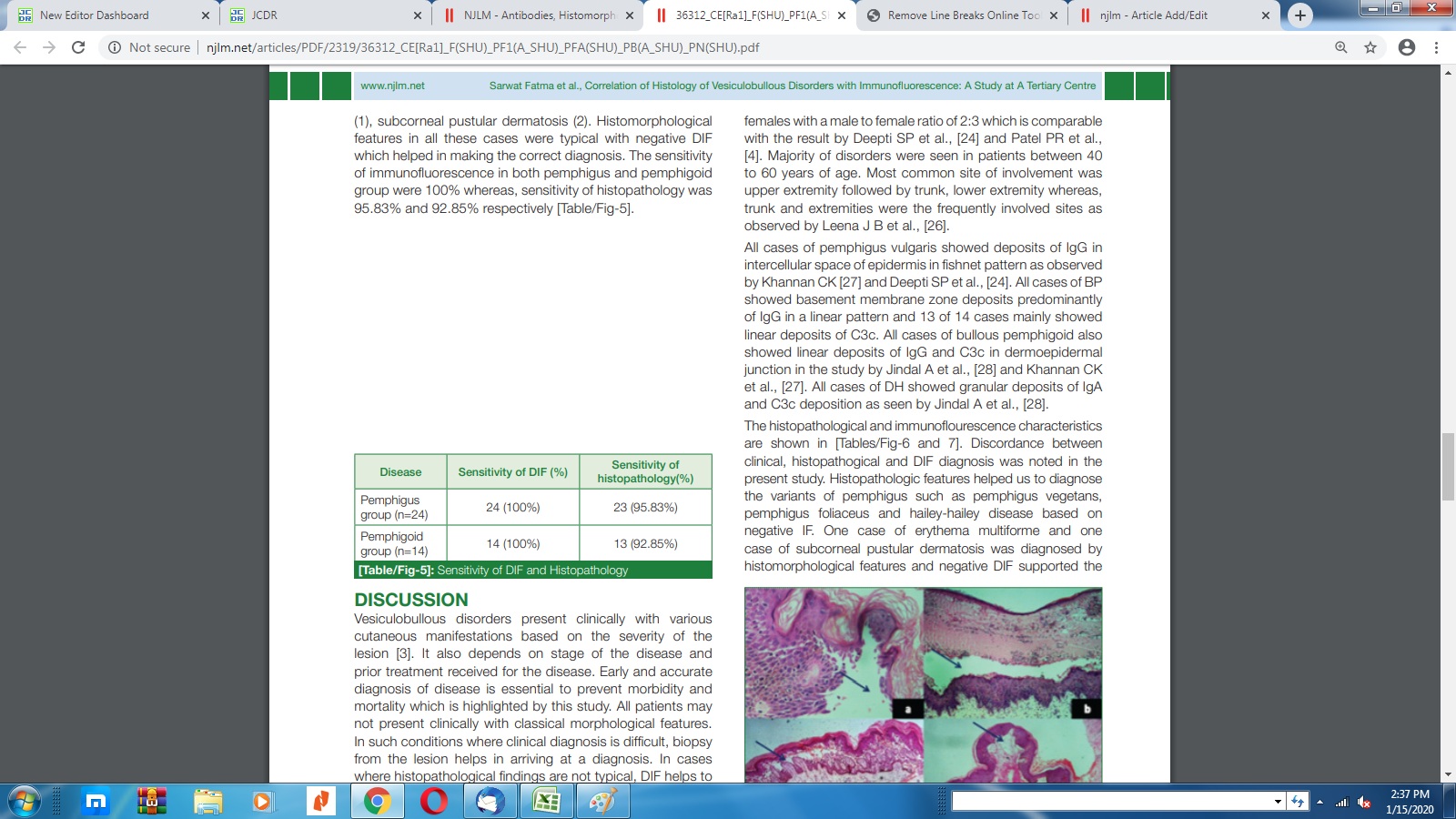Viewport: 1456px width, 819px height.
Task: Go back using the browser back arrow
Action: point(20,47)
